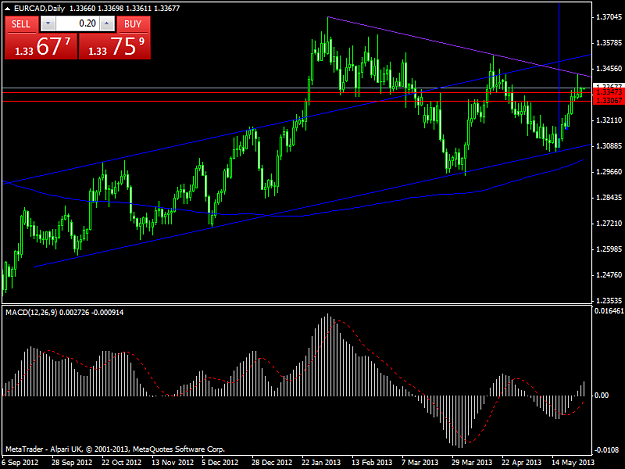Click the 1.34560 price axis label

coord(609,69)
